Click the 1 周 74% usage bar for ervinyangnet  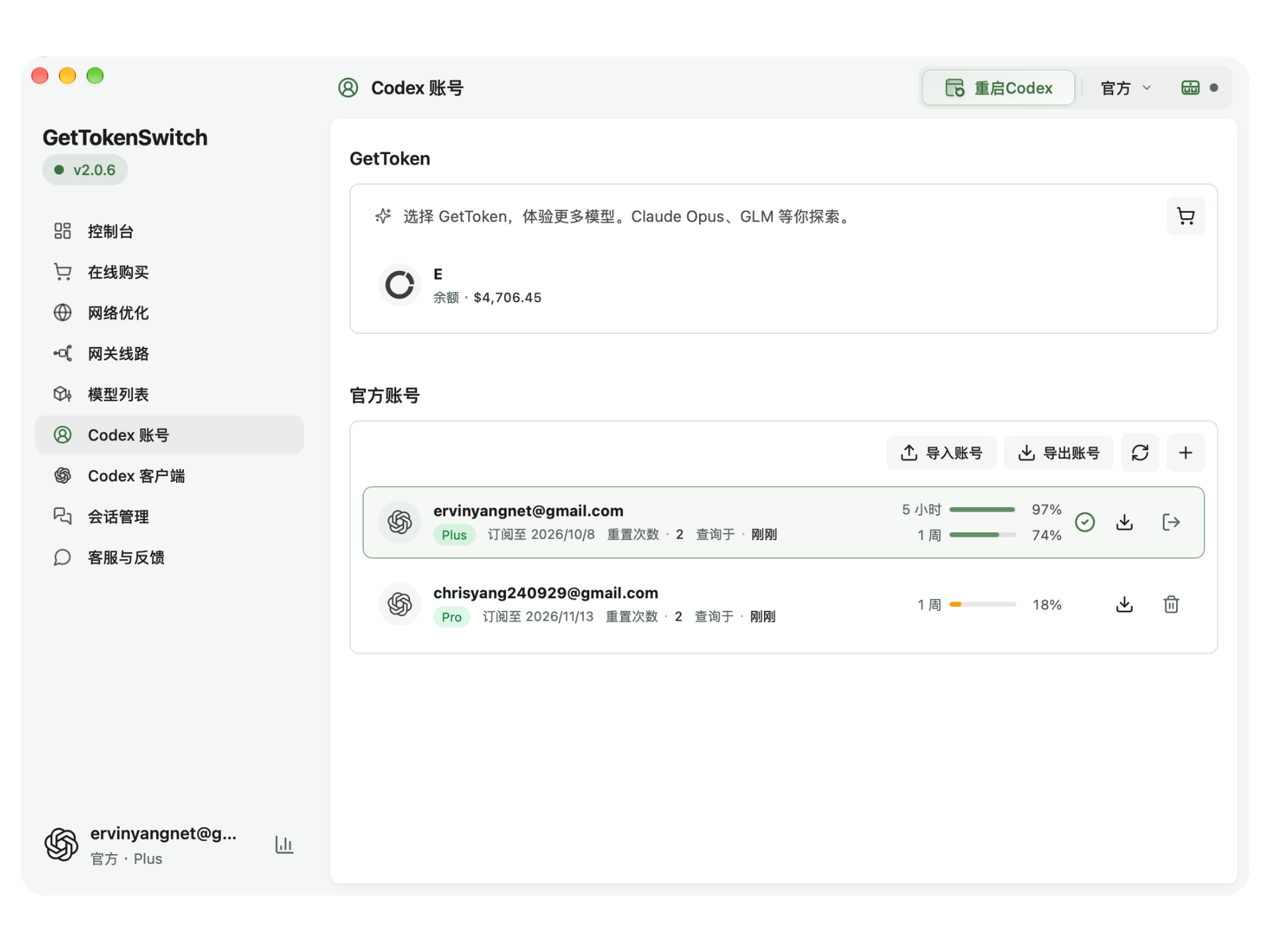[983, 535]
